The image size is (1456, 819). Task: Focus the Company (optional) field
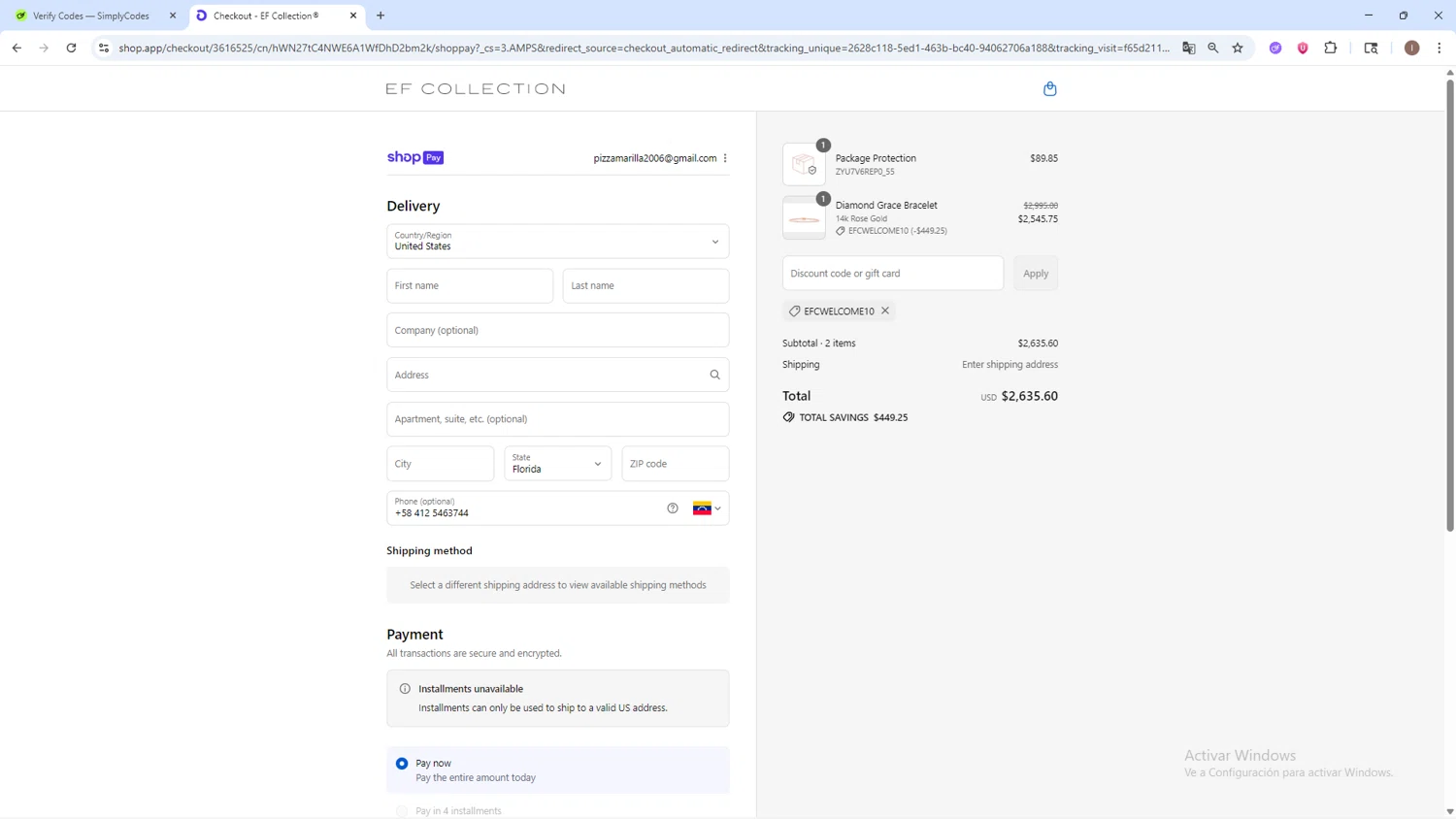point(558,330)
